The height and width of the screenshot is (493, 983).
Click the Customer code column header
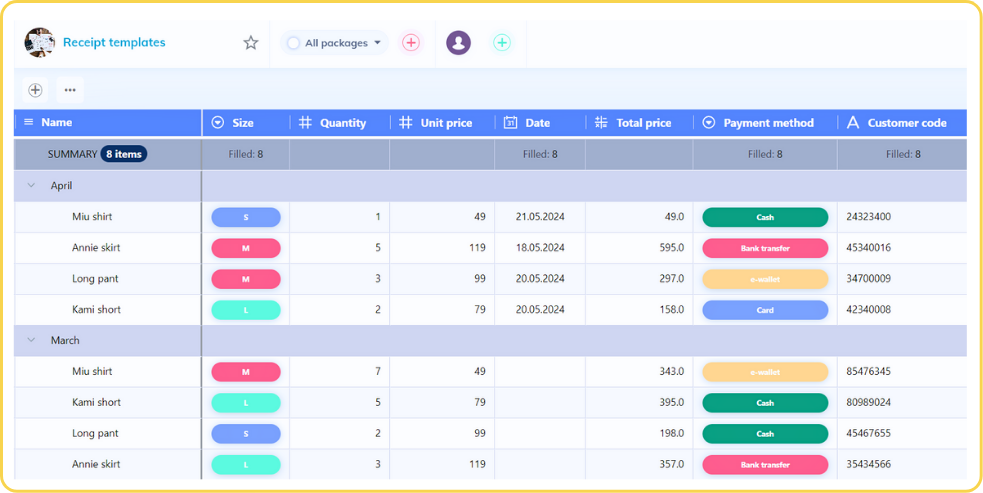coord(906,123)
